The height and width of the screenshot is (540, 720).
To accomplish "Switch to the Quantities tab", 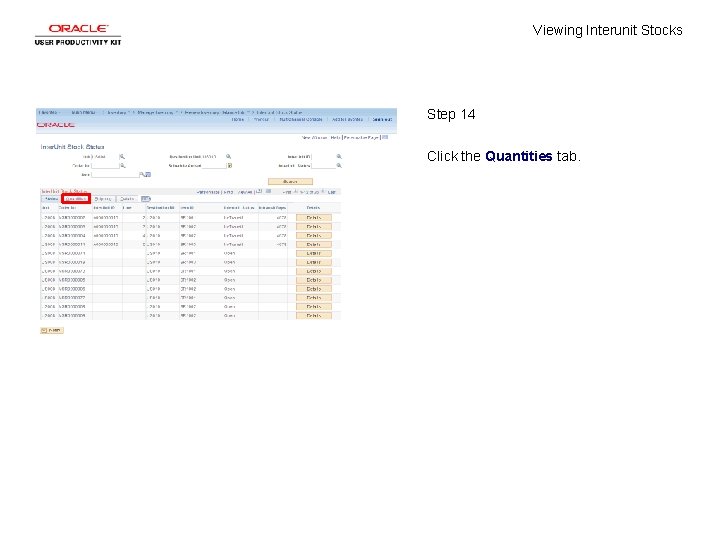I will (x=76, y=199).
